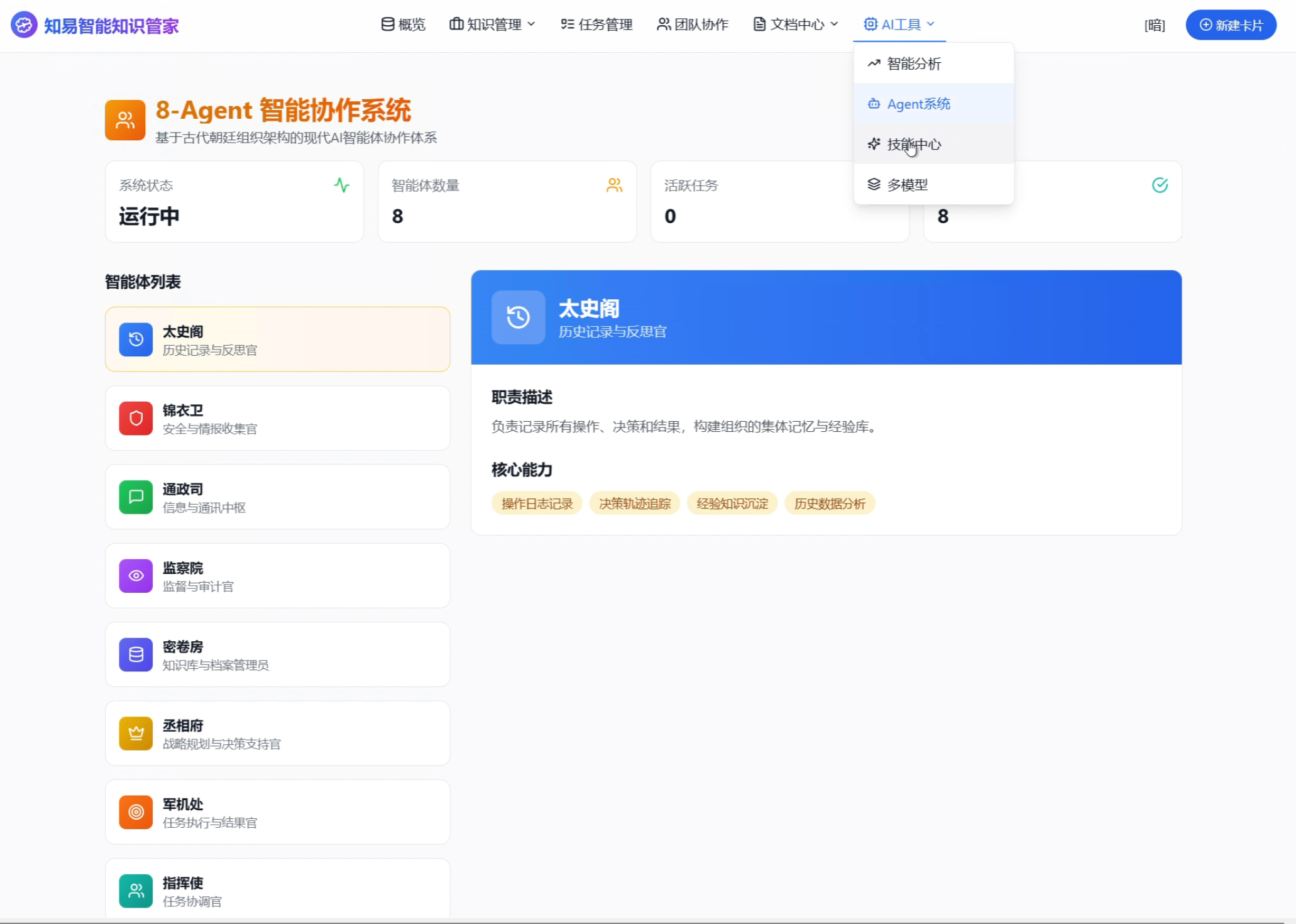Expand the 文档中心 dropdown menu
Screen dimensions: 1296x924
(x=796, y=25)
